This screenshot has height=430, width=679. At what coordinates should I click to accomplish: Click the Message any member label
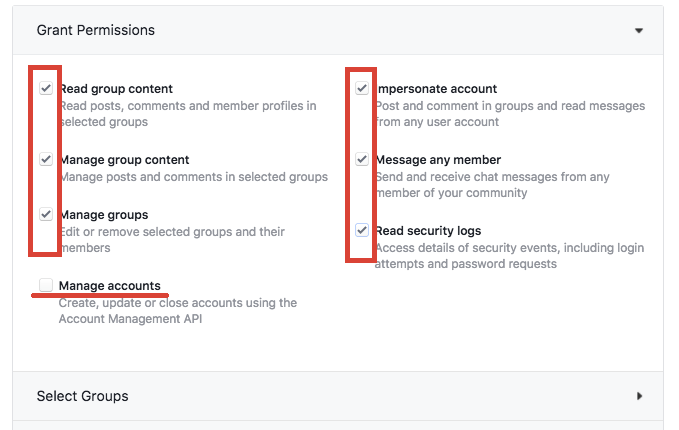[438, 160]
